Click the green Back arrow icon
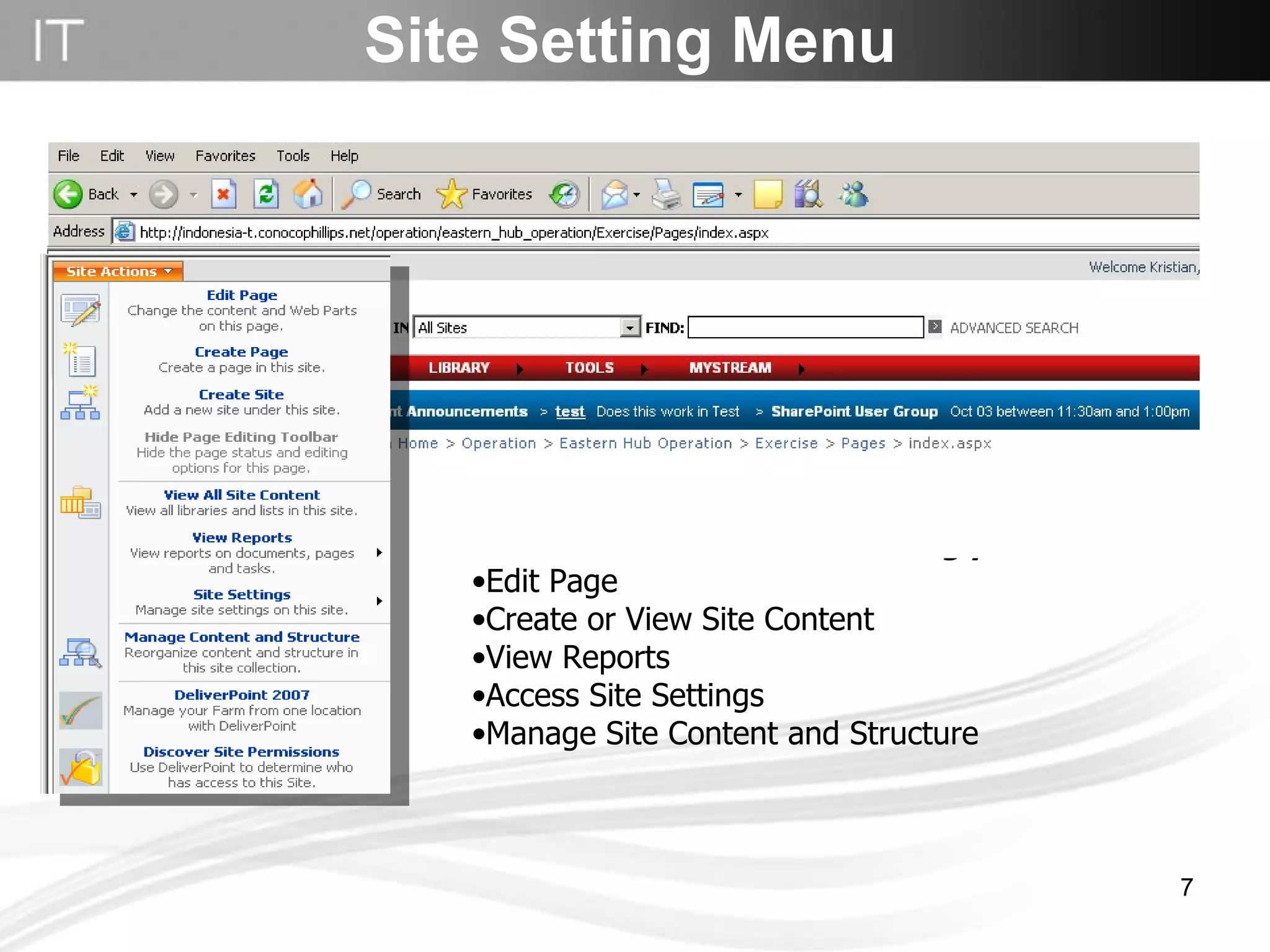Screen dimensions: 1270x952 click(68, 195)
